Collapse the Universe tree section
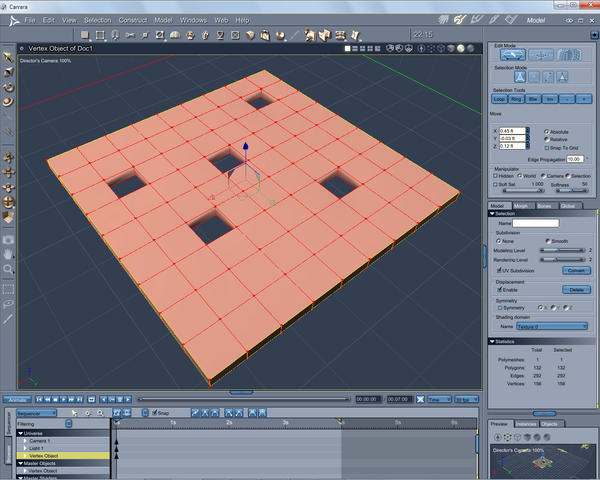This screenshot has width=600, height=480. pyautogui.click(x=19, y=432)
